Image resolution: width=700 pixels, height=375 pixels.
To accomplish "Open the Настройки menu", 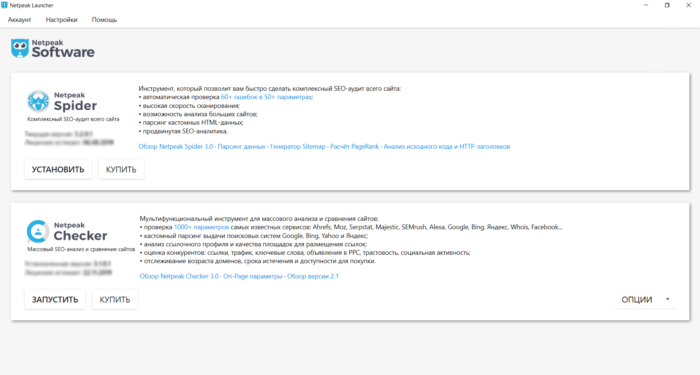I will [62, 20].
